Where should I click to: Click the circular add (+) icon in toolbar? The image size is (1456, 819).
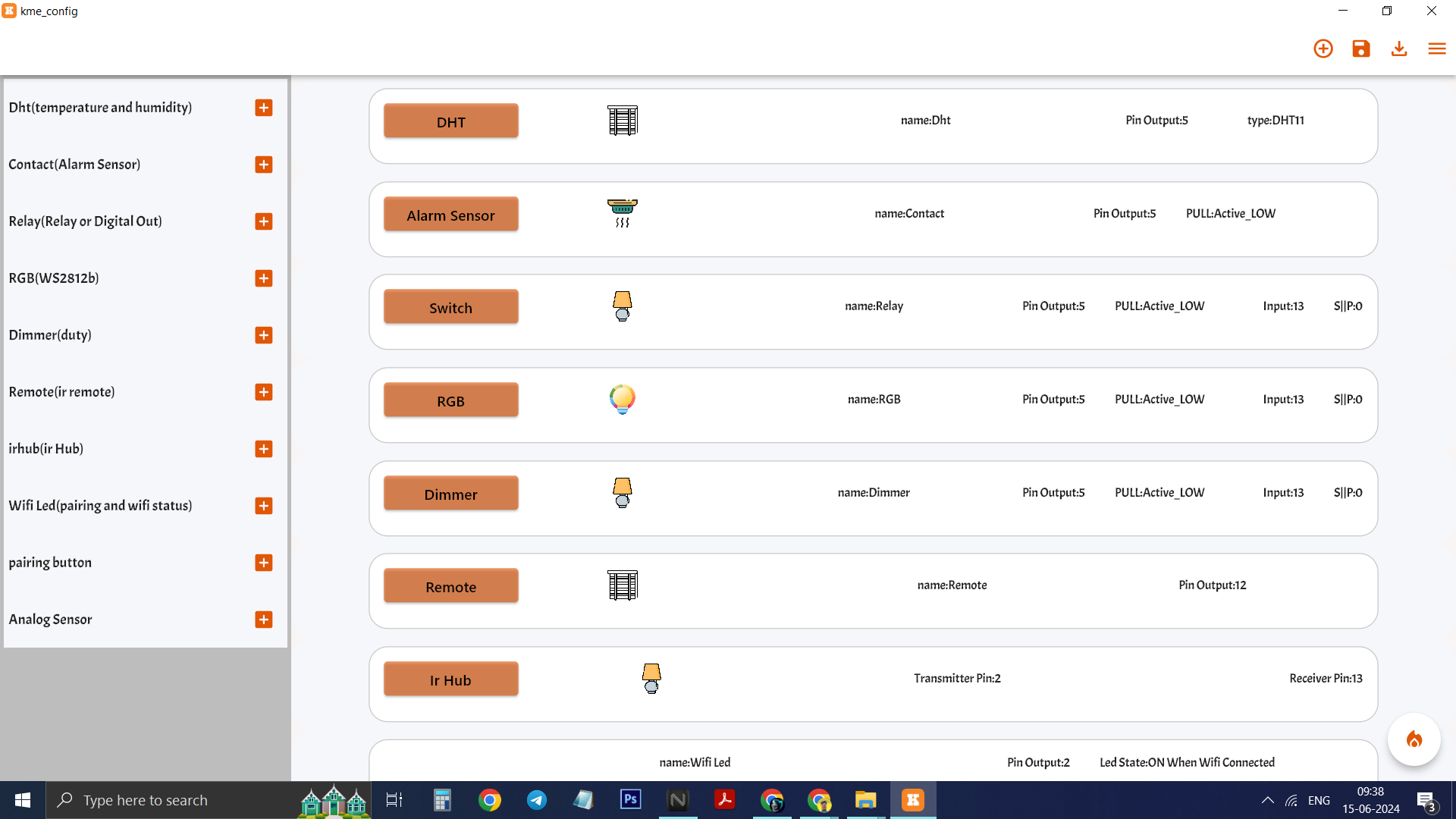1323,48
